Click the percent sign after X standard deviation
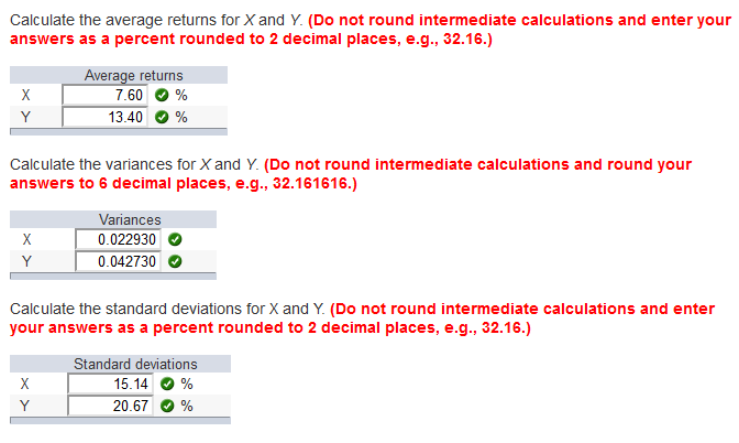739x443 pixels. click(187, 384)
